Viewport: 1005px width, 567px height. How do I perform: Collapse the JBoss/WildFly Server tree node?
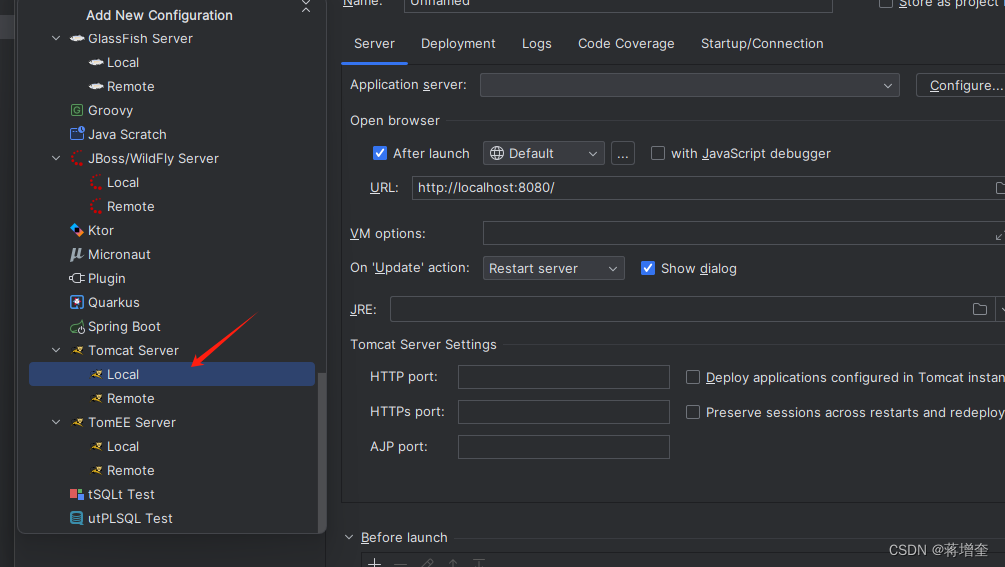(x=56, y=158)
